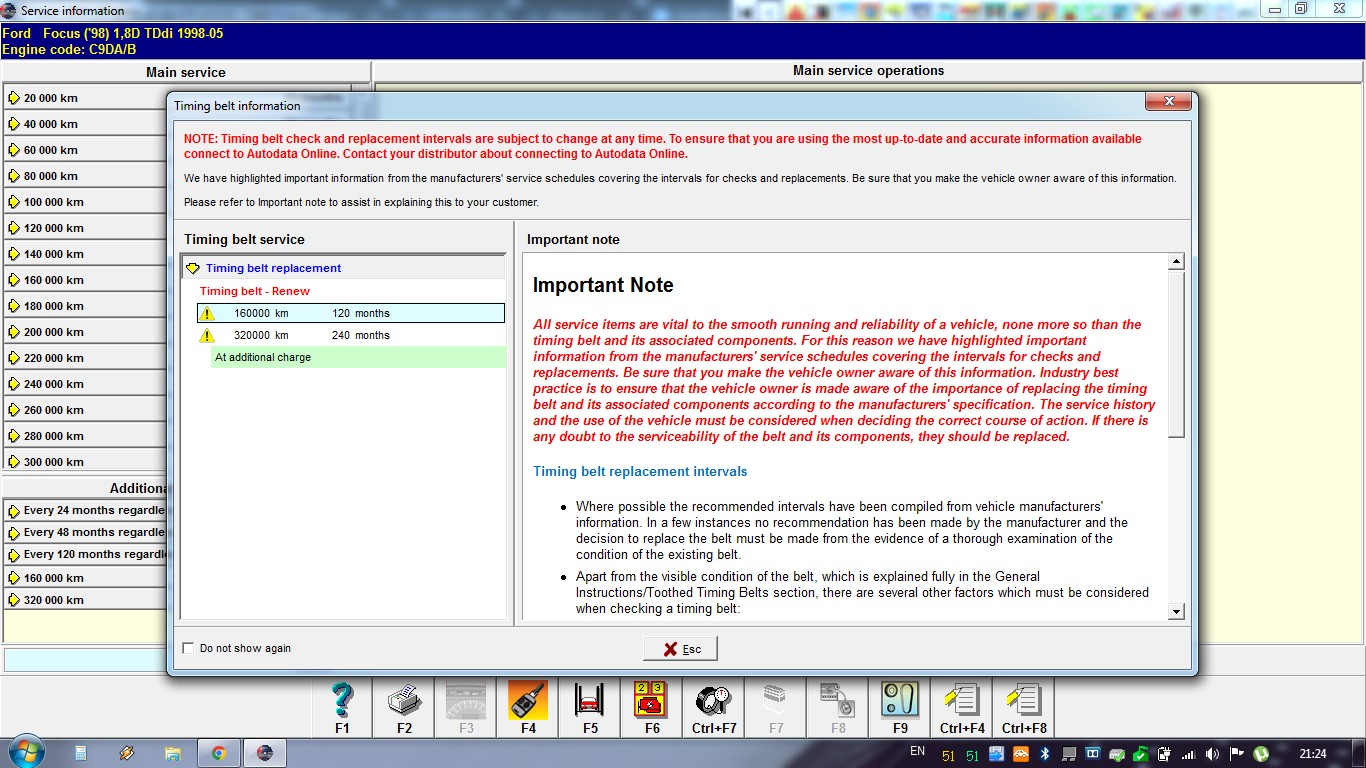Open the Windows Start menu
1366x768 pixels.
click(x=25, y=752)
